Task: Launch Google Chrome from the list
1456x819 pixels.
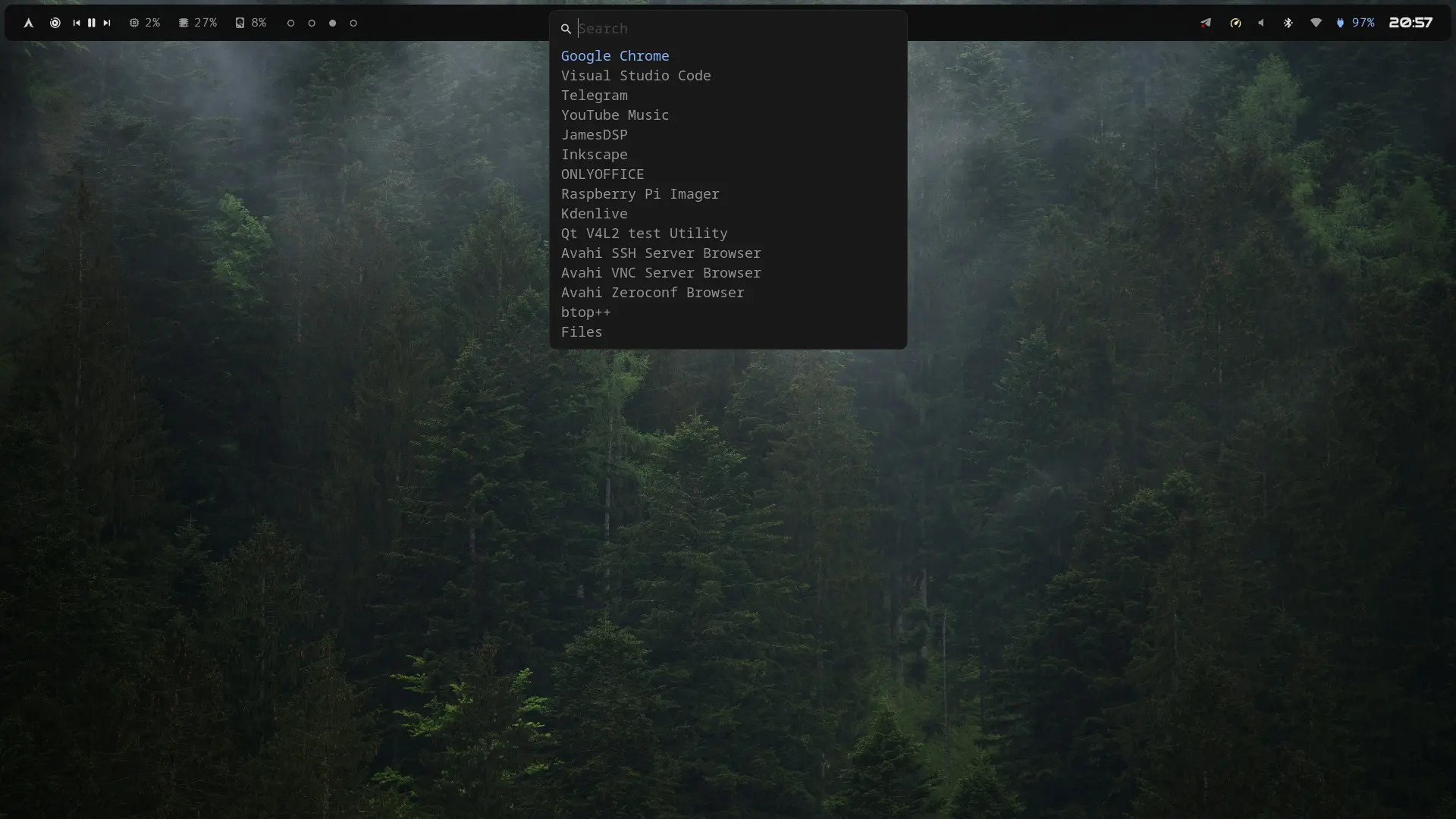Action: tap(728, 56)
